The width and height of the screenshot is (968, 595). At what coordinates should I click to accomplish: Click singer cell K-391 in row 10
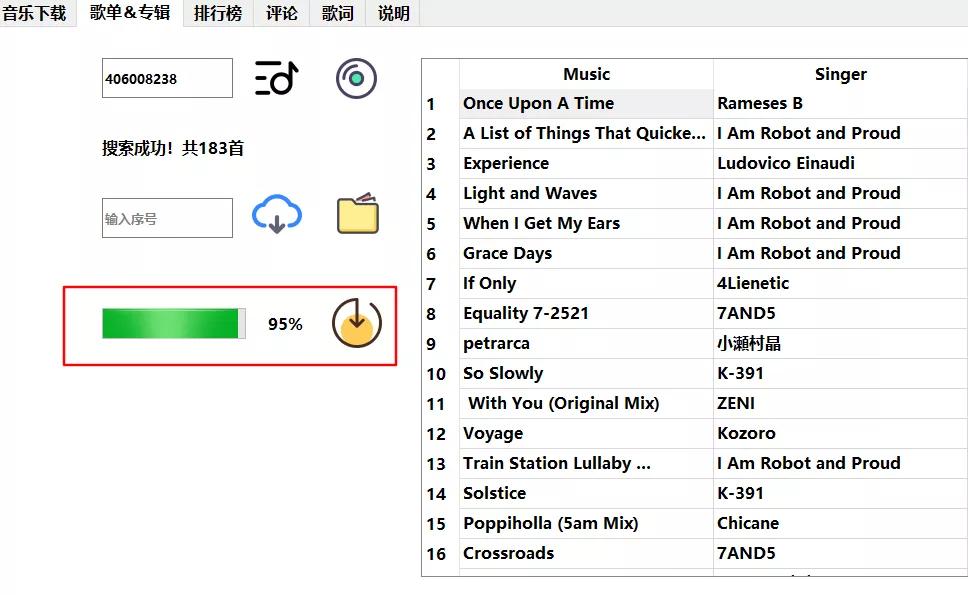[x=840, y=373]
